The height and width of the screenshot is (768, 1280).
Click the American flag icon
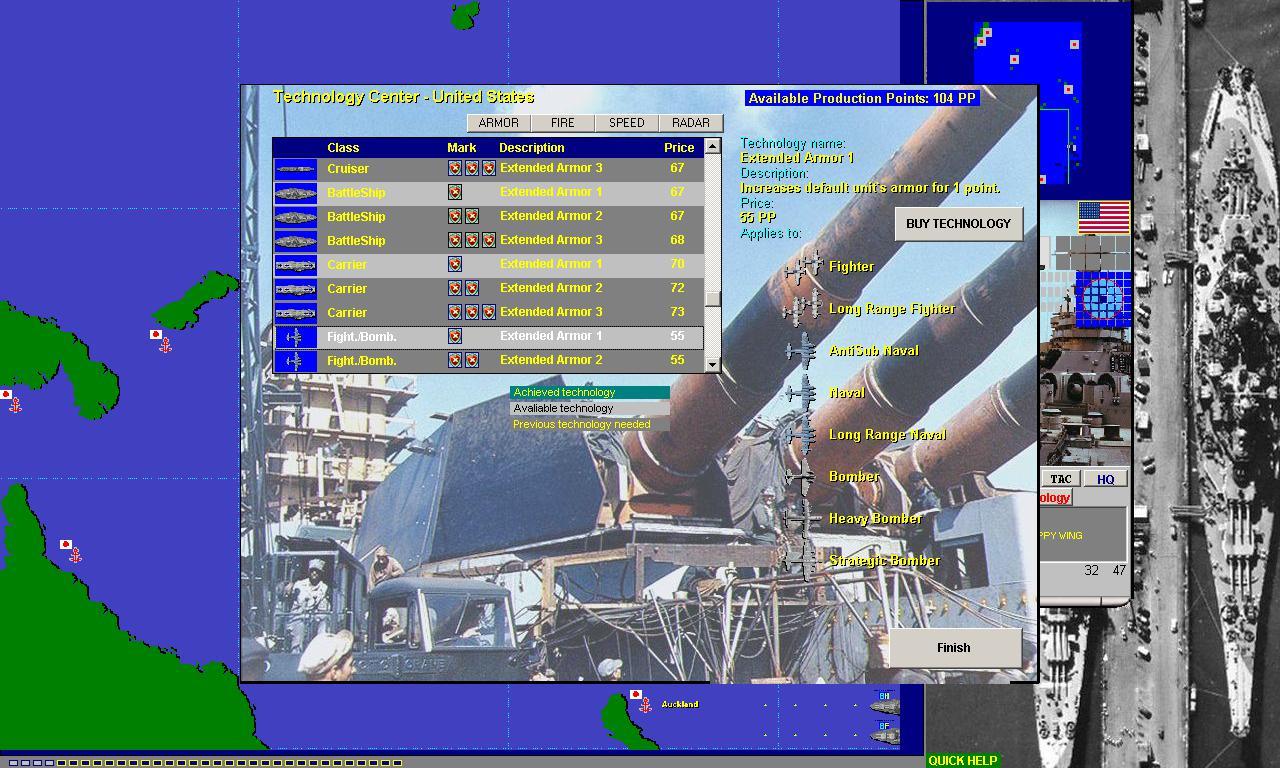coord(1102,215)
